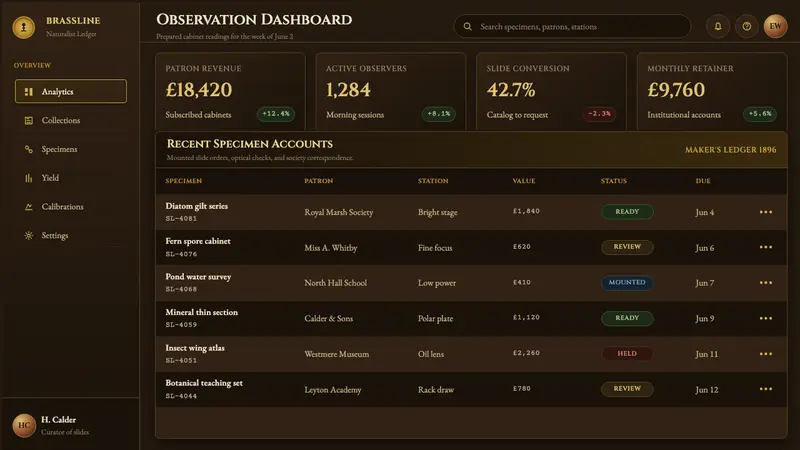Click the REVIEW badge for Fern spore cabinet
The width and height of the screenshot is (800, 450).
[x=627, y=247]
